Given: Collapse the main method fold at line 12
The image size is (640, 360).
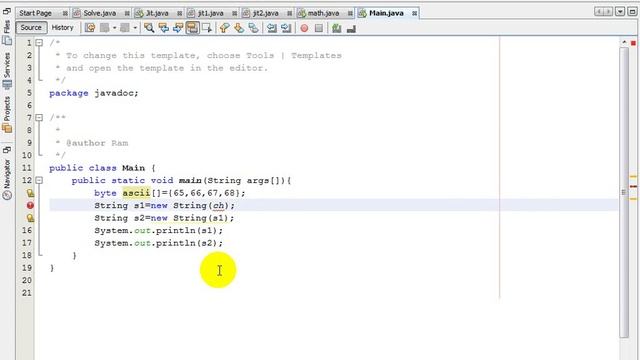Looking at the screenshot, I should coord(39,180).
